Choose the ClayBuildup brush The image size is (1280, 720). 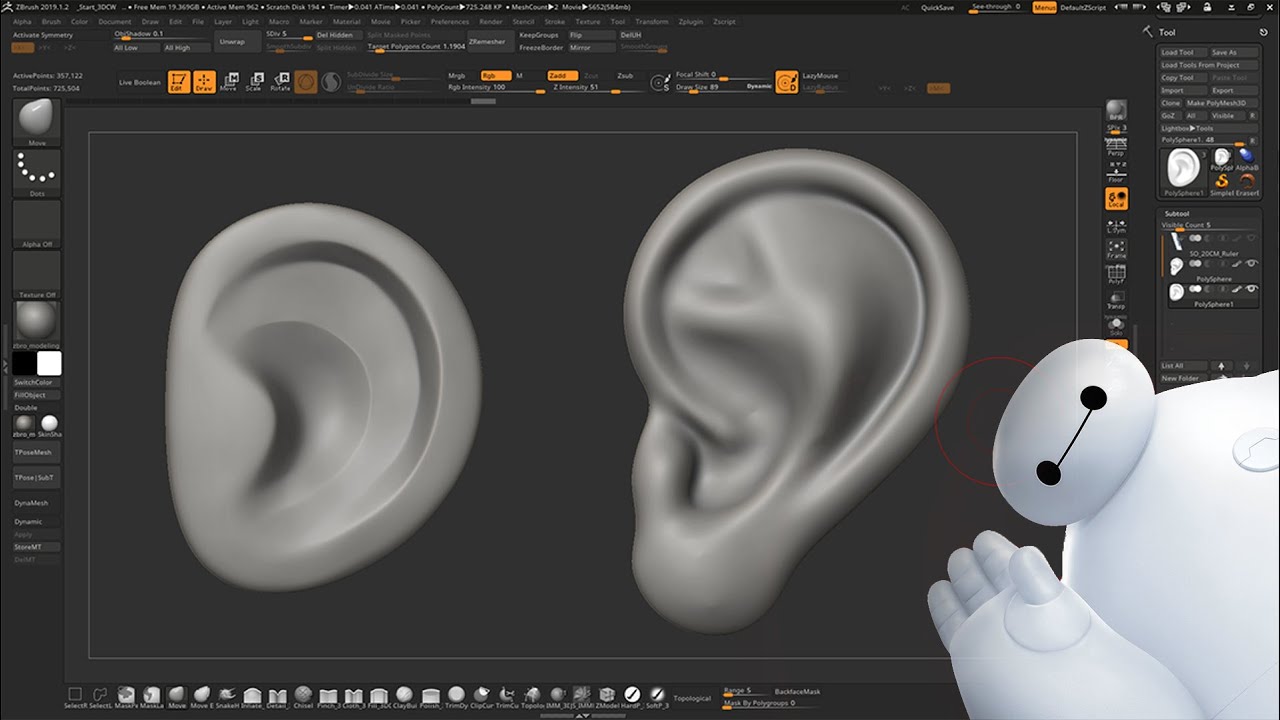pyautogui.click(x=405, y=697)
